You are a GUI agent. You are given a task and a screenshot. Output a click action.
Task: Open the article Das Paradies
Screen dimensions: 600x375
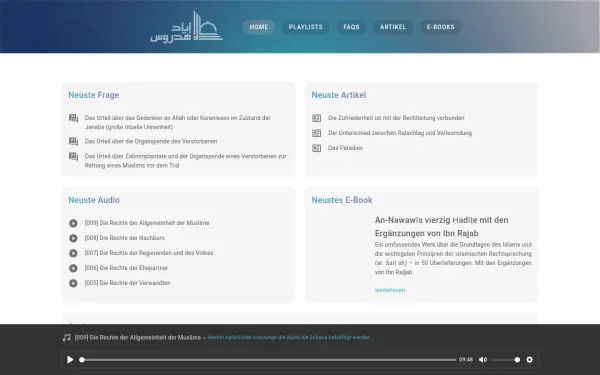(x=345, y=148)
